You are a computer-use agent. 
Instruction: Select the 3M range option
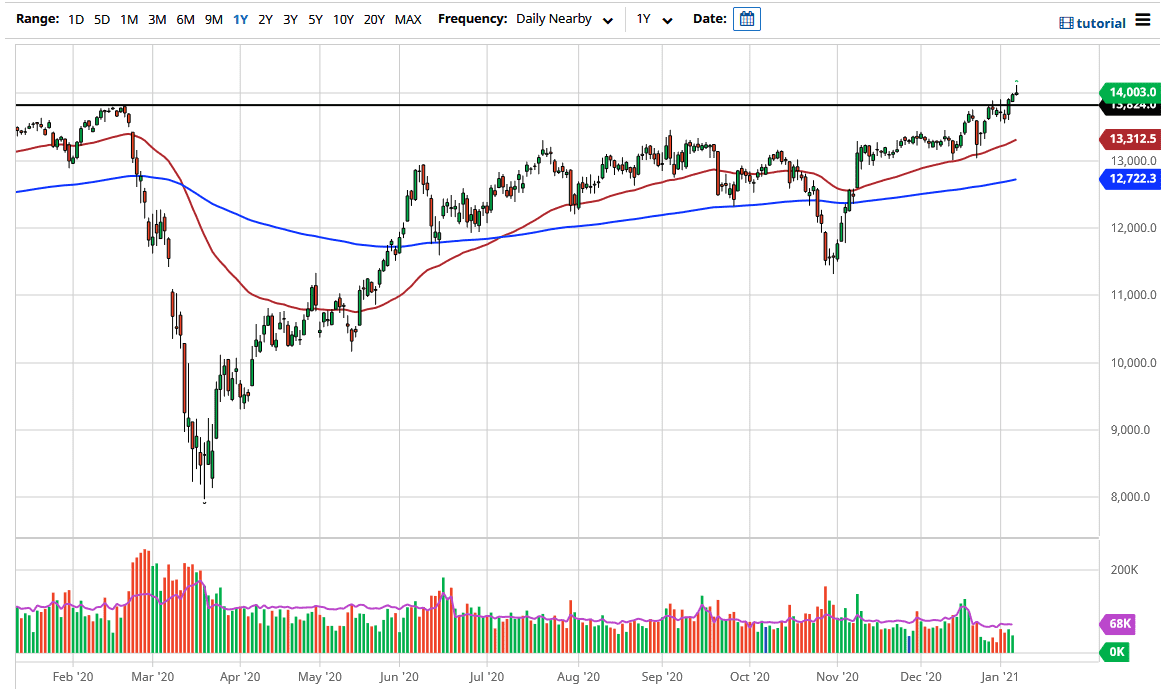point(157,19)
